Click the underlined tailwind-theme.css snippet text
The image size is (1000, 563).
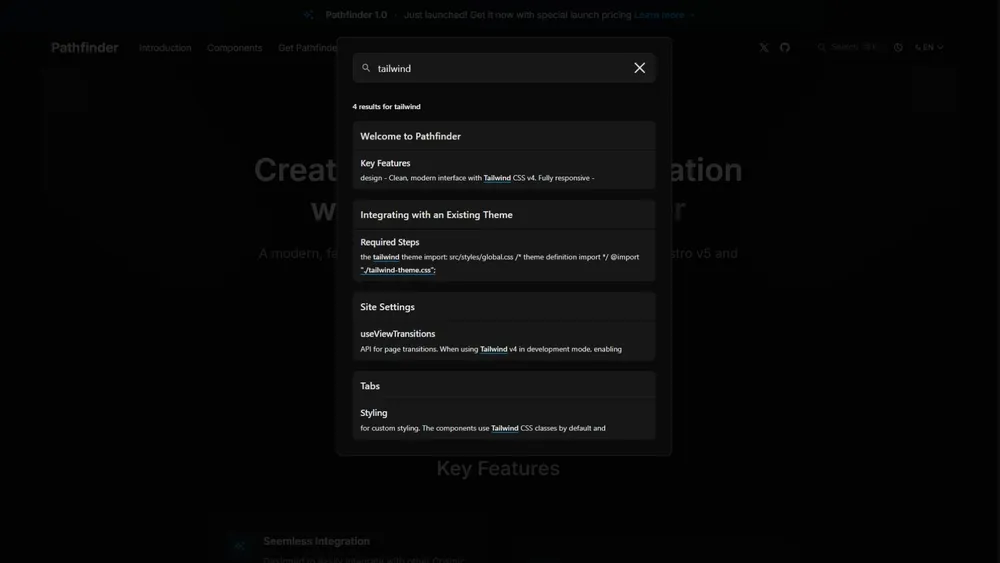(398, 270)
